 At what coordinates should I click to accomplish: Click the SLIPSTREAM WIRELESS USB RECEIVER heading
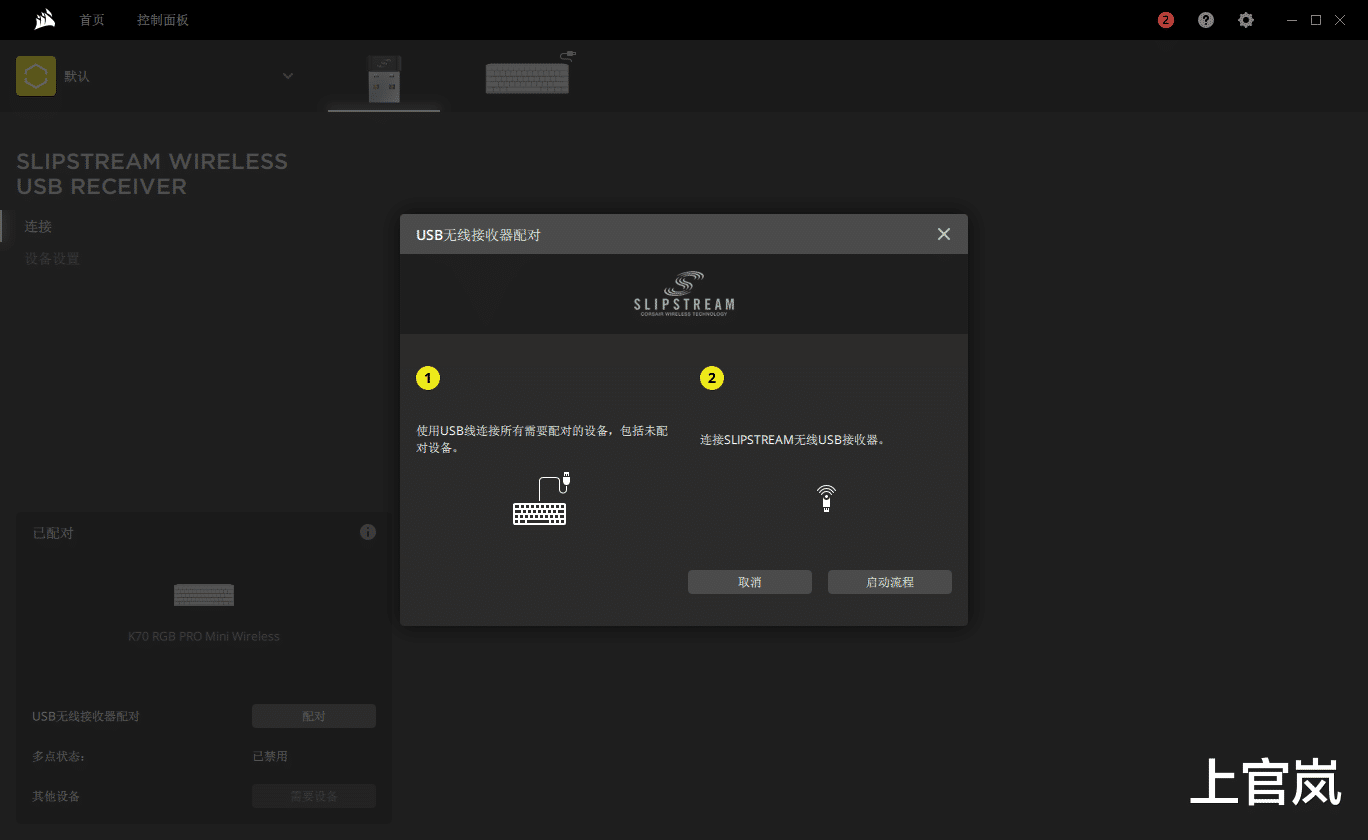point(152,174)
